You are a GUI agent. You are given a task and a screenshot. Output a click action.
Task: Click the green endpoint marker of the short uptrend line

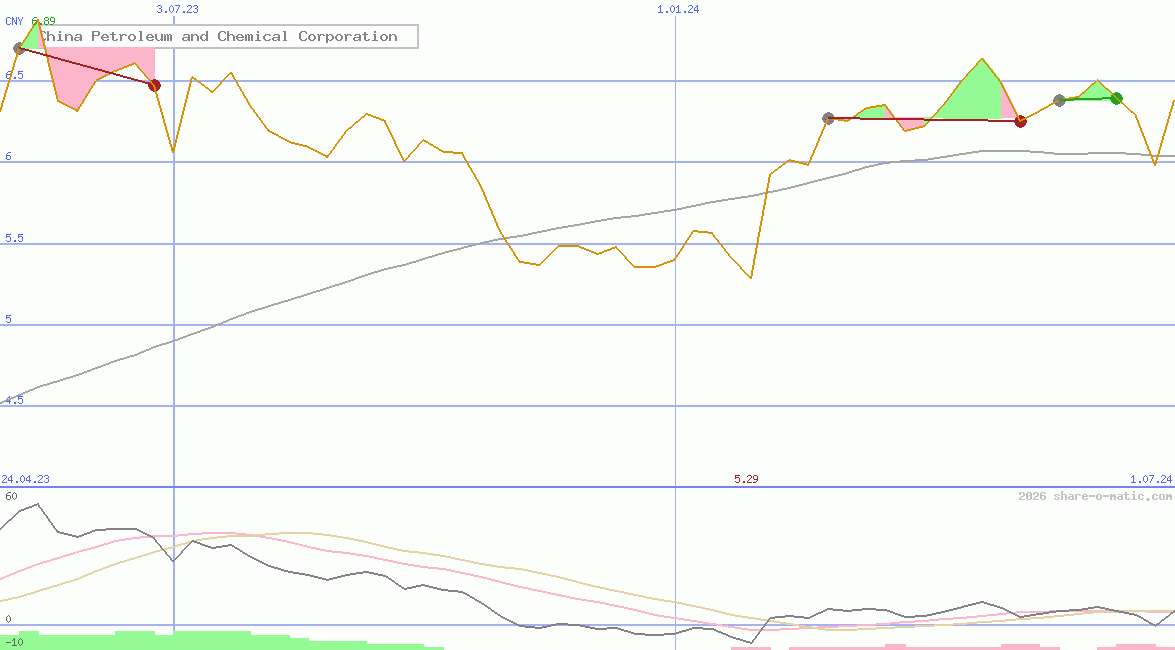click(x=1116, y=98)
